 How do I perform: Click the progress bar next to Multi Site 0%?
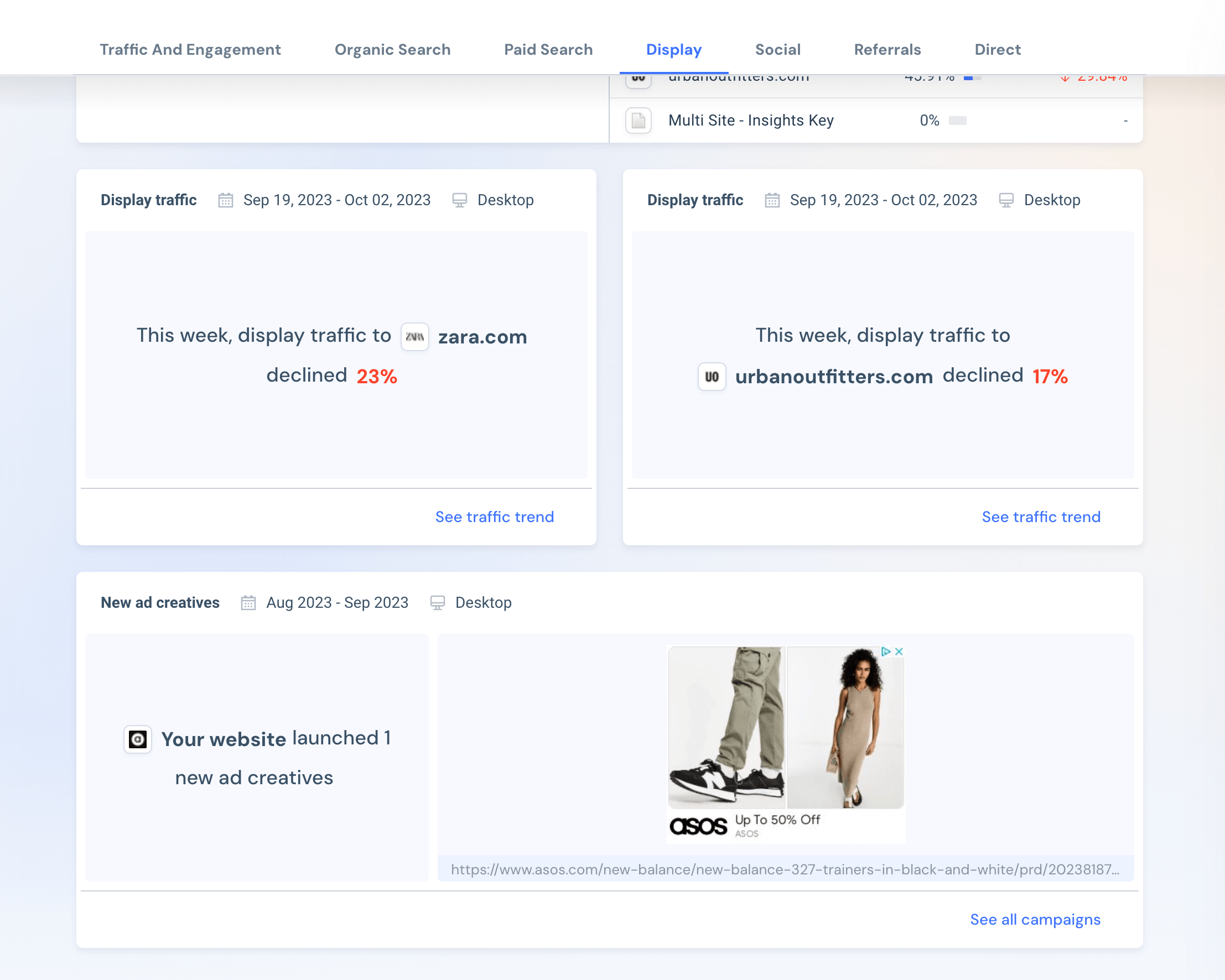957,121
